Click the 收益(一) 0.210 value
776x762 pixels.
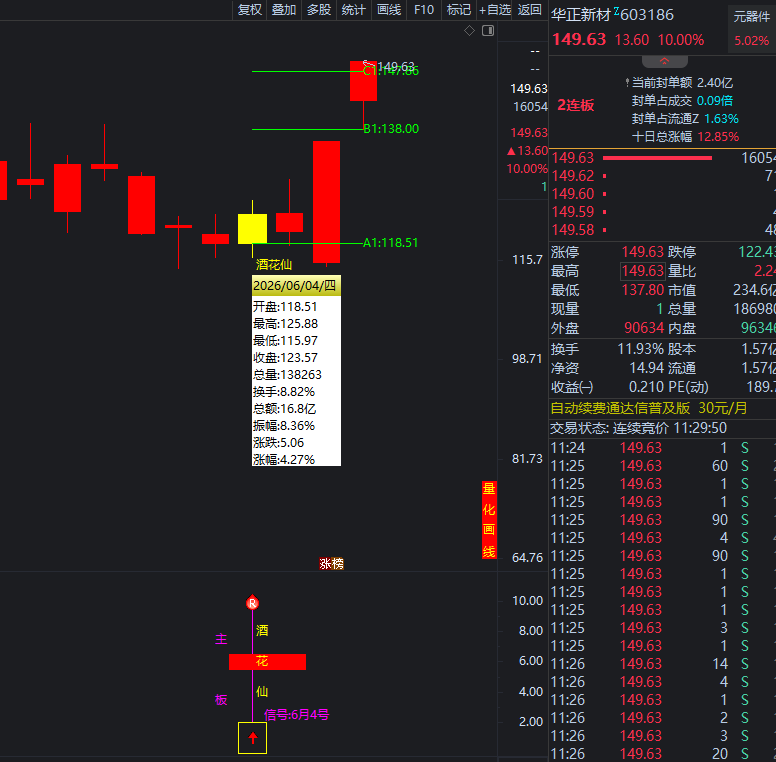click(x=646, y=387)
